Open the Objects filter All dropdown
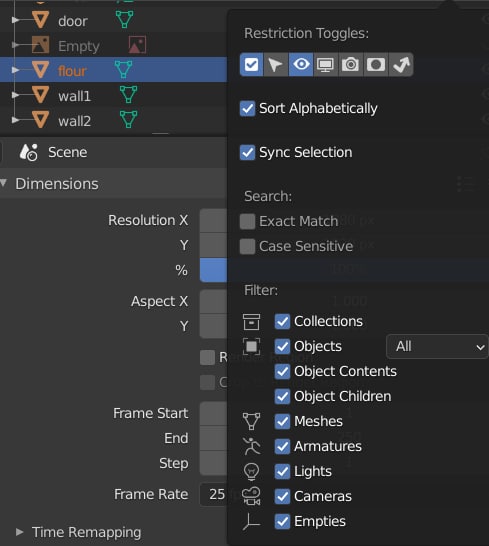 pos(437,346)
